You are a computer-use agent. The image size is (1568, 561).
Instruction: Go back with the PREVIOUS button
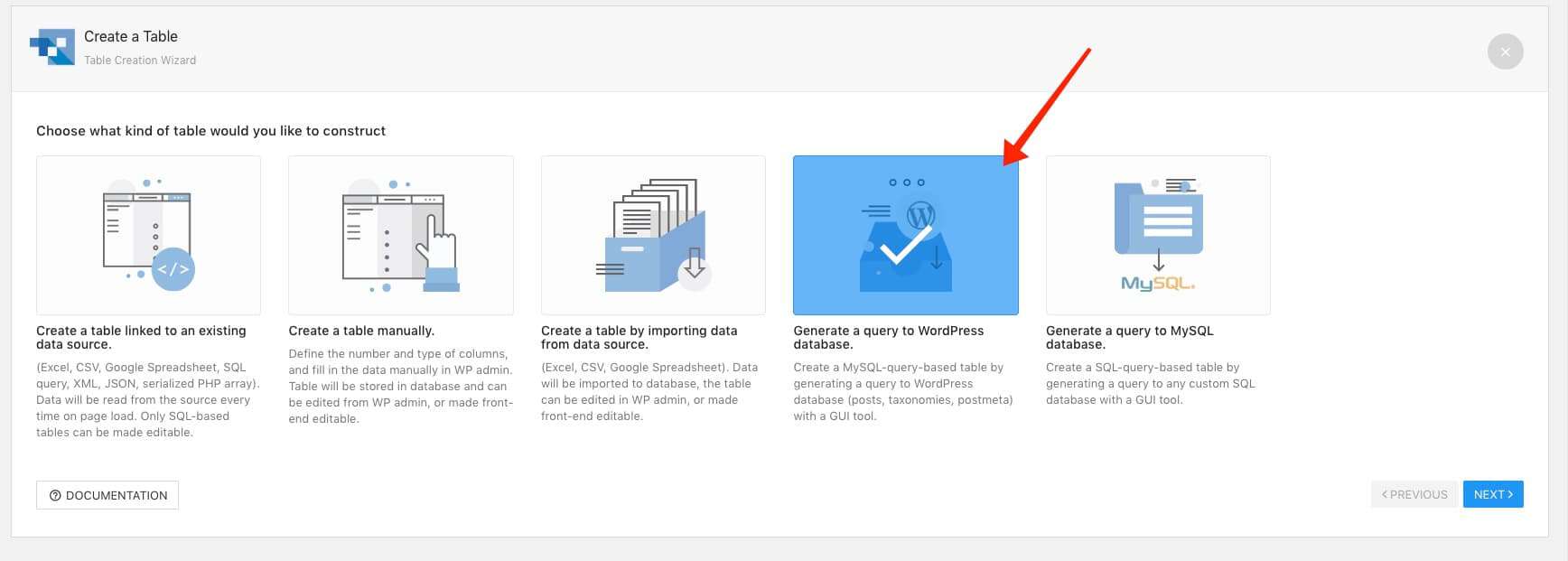1414,494
